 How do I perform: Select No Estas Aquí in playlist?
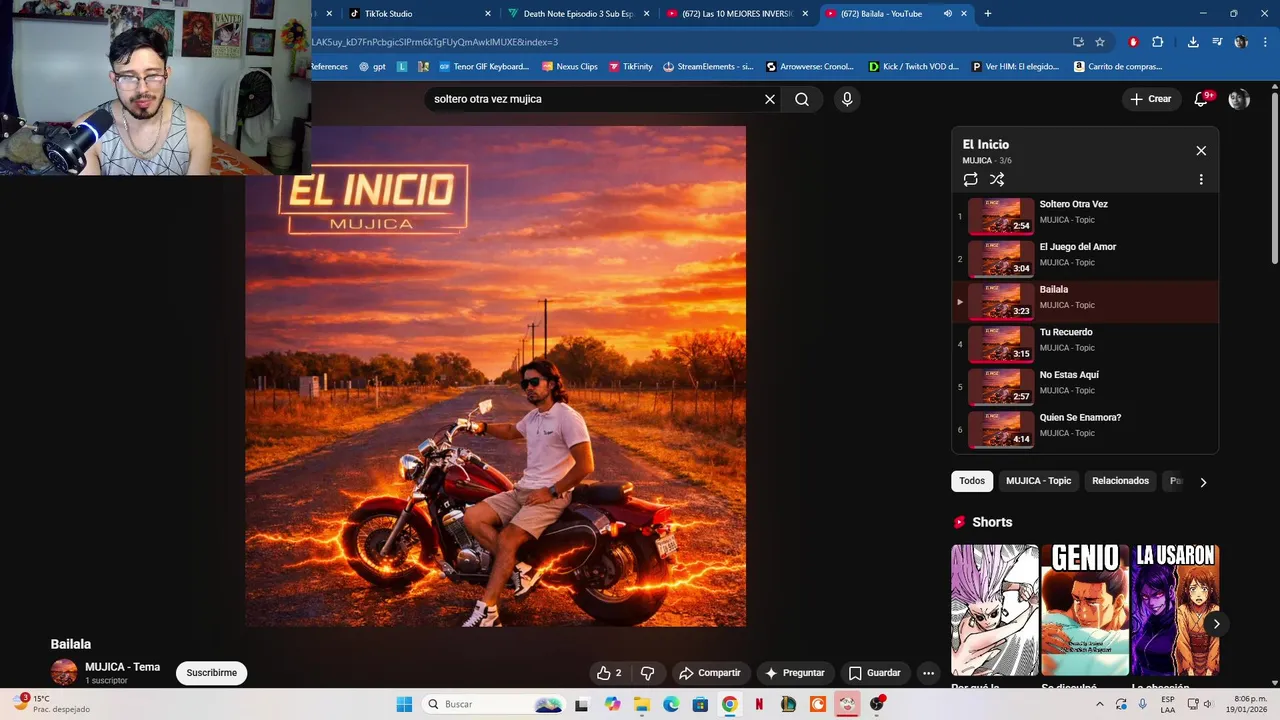tap(1085, 386)
